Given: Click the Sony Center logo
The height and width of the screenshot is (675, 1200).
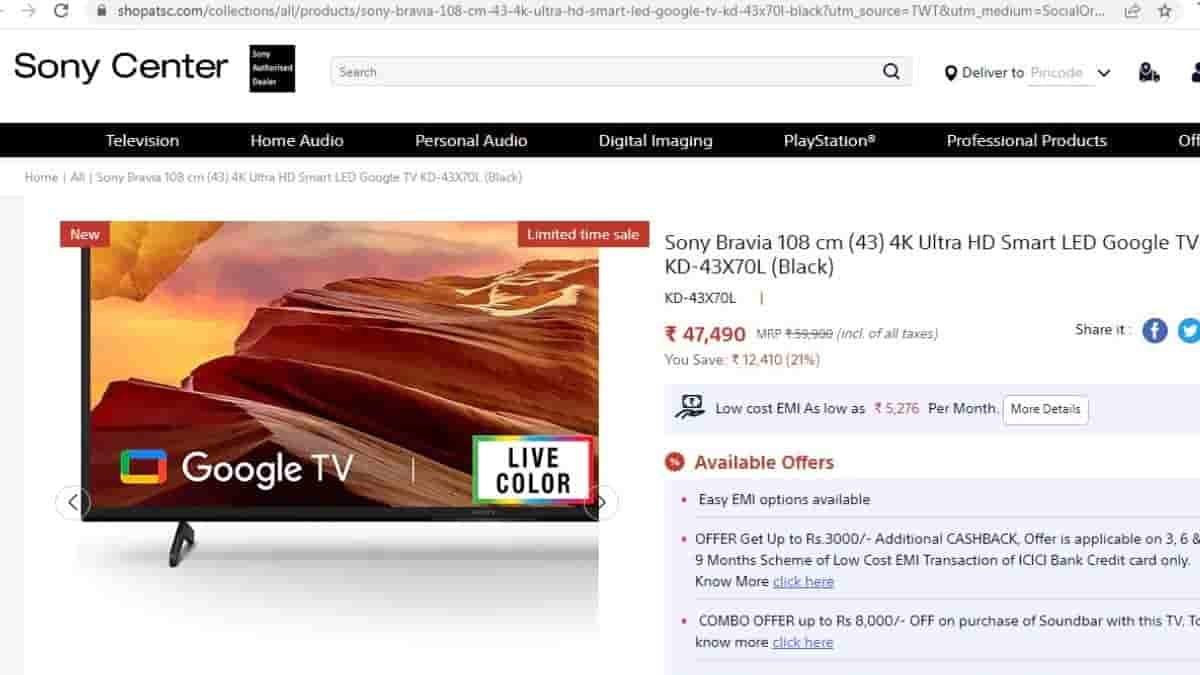Looking at the screenshot, I should [x=121, y=67].
